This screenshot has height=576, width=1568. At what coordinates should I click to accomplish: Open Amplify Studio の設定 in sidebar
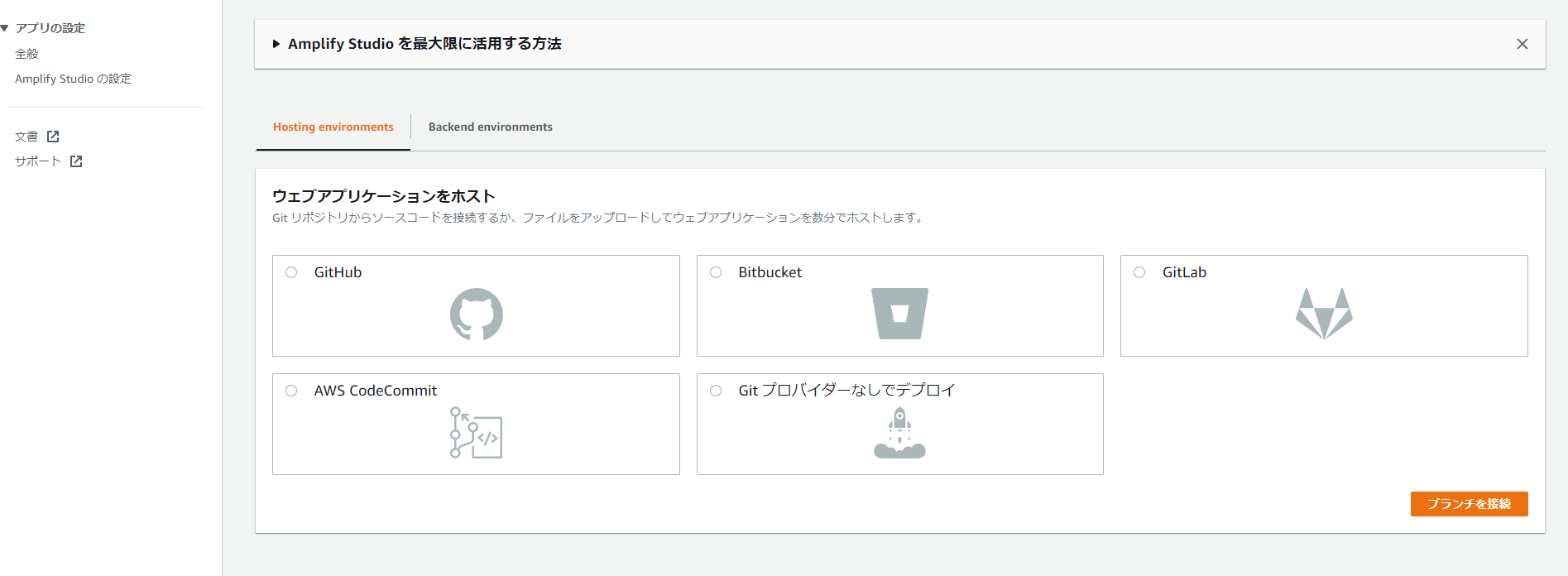tap(73, 79)
